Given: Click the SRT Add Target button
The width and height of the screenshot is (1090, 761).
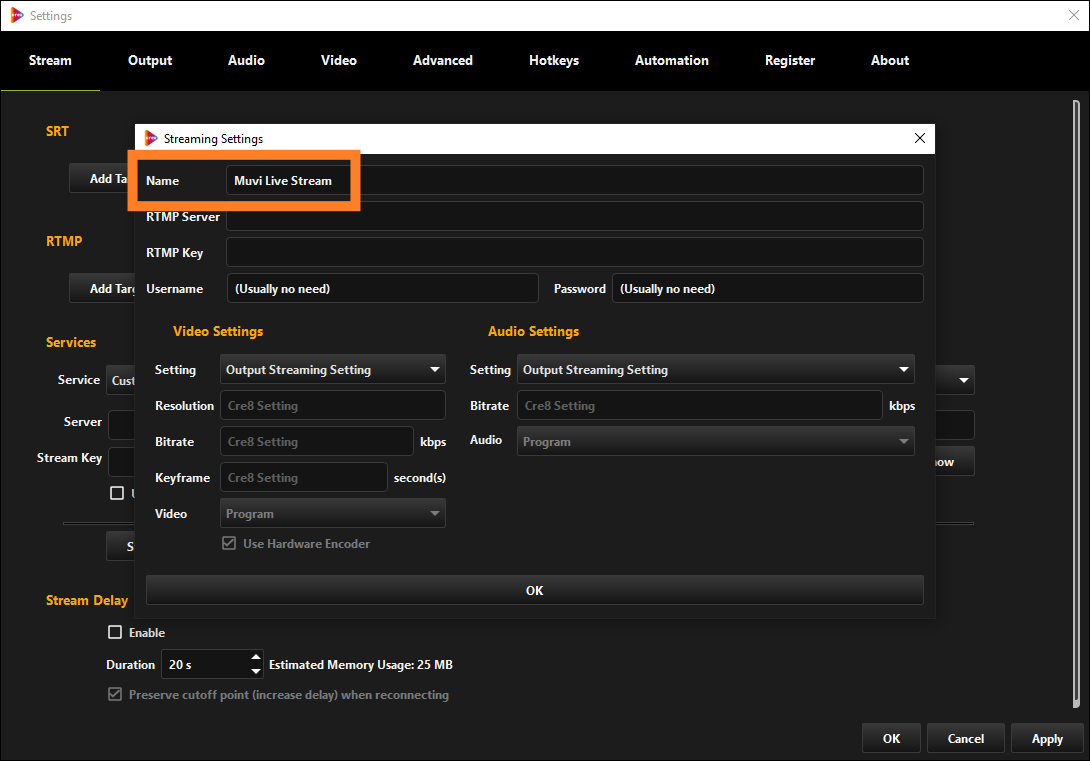Looking at the screenshot, I should (x=103, y=179).
